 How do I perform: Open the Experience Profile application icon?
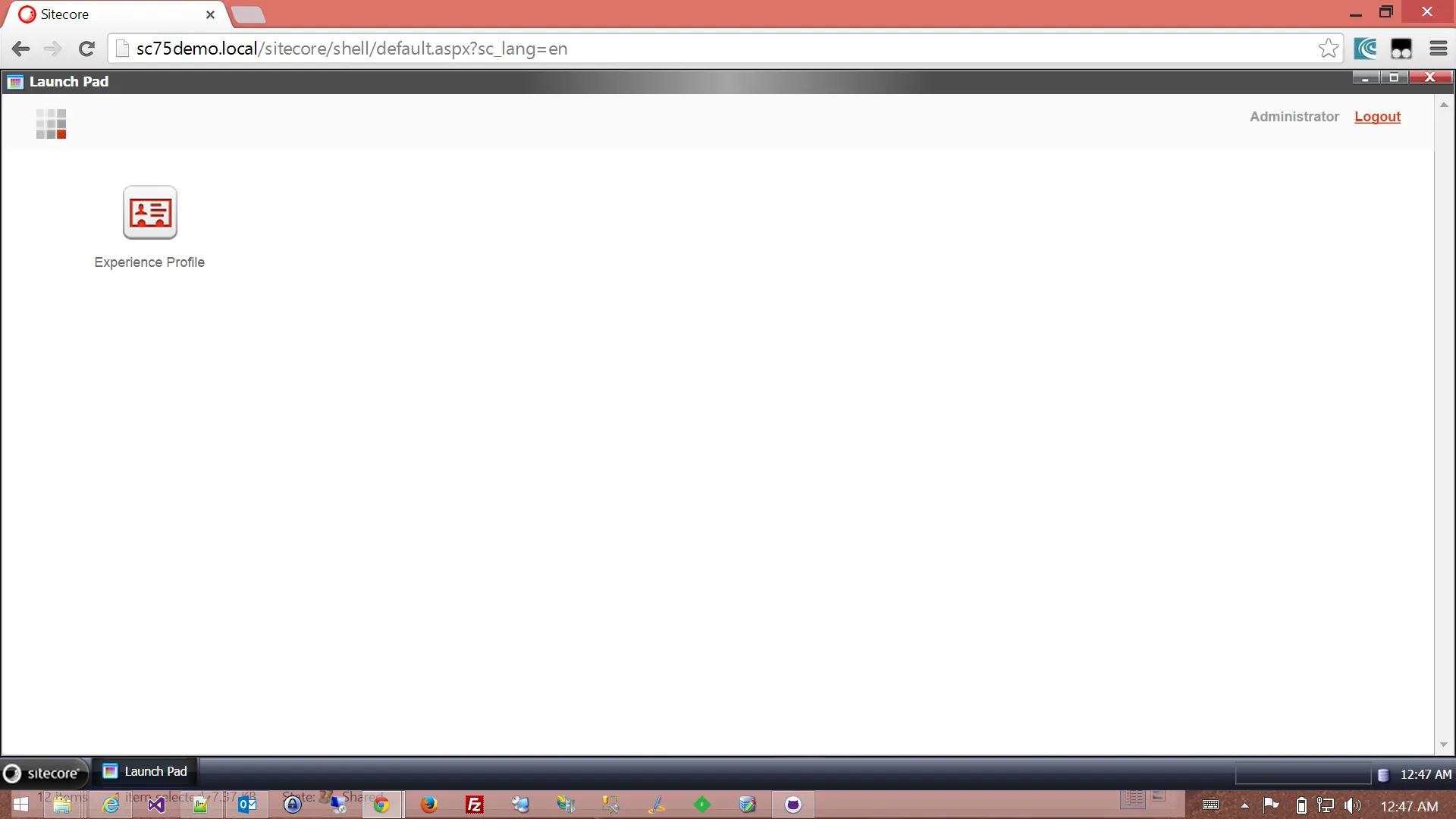149,213
